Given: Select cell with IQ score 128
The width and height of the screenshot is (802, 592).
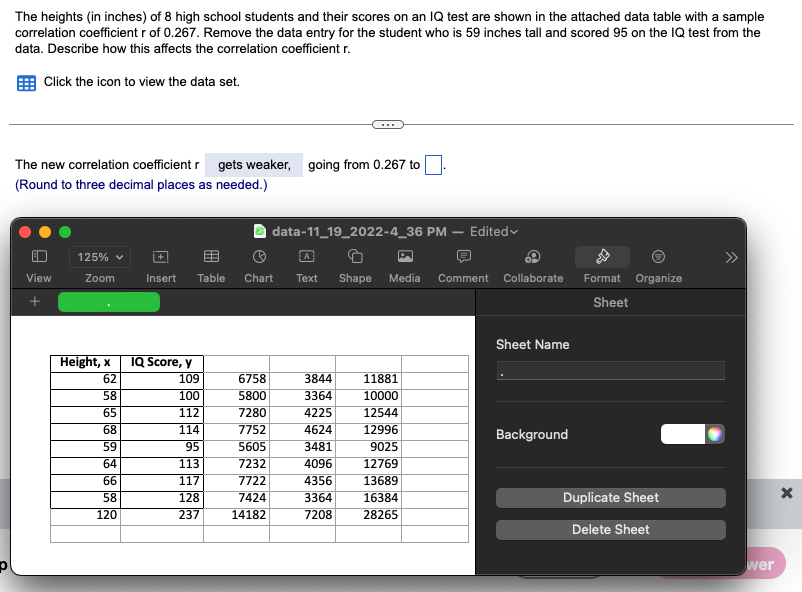Looking at the screenshot, I should pyautogui.click(x=162, y=498).
